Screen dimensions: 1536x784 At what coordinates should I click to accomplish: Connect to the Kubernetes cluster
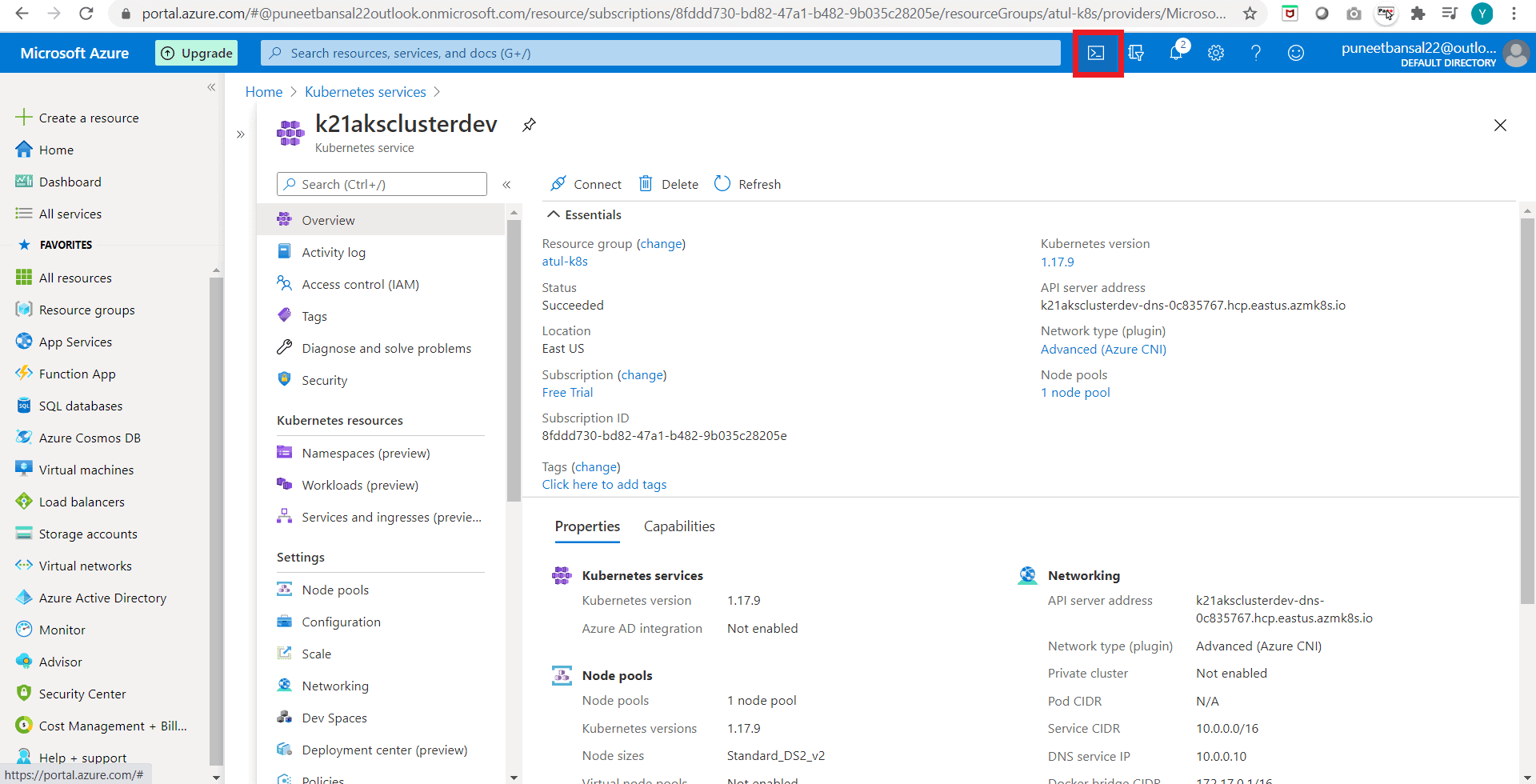pyautogui.click(x=586, y=184)
